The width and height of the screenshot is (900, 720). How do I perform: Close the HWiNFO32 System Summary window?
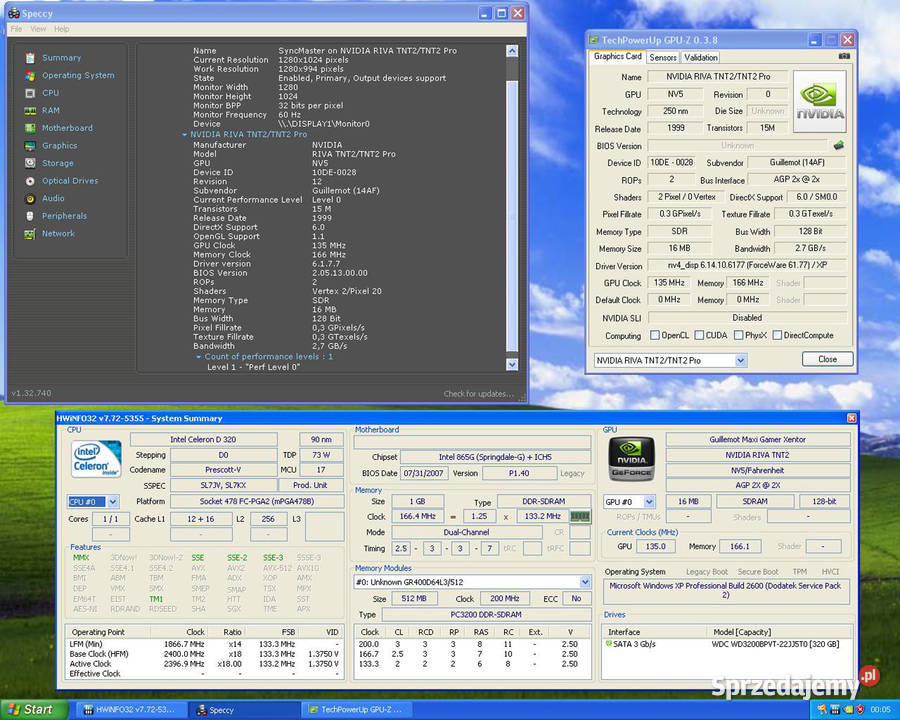[851, 418]
